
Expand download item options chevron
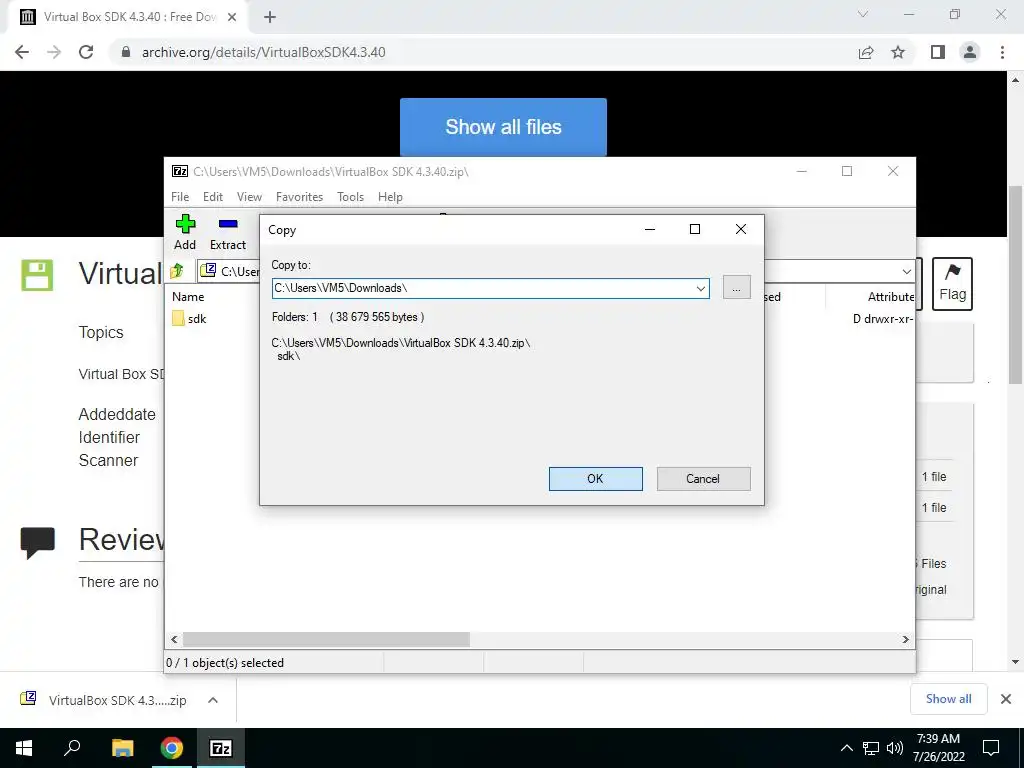(213, 700)
